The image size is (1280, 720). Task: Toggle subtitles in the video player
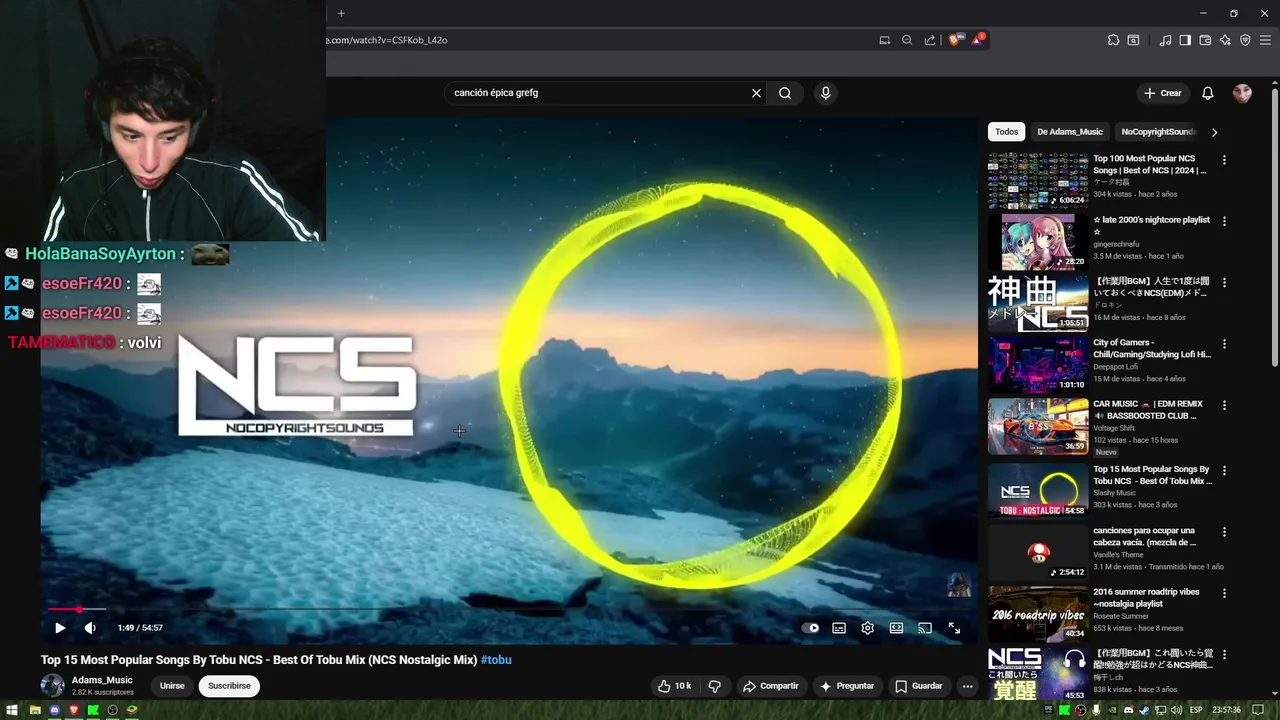(839, 628)
